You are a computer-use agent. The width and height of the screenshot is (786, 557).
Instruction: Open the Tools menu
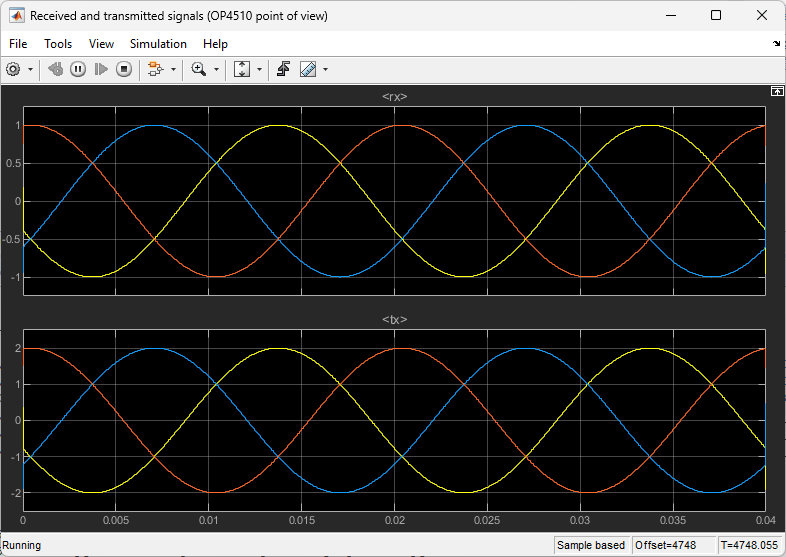coord(58,44)
